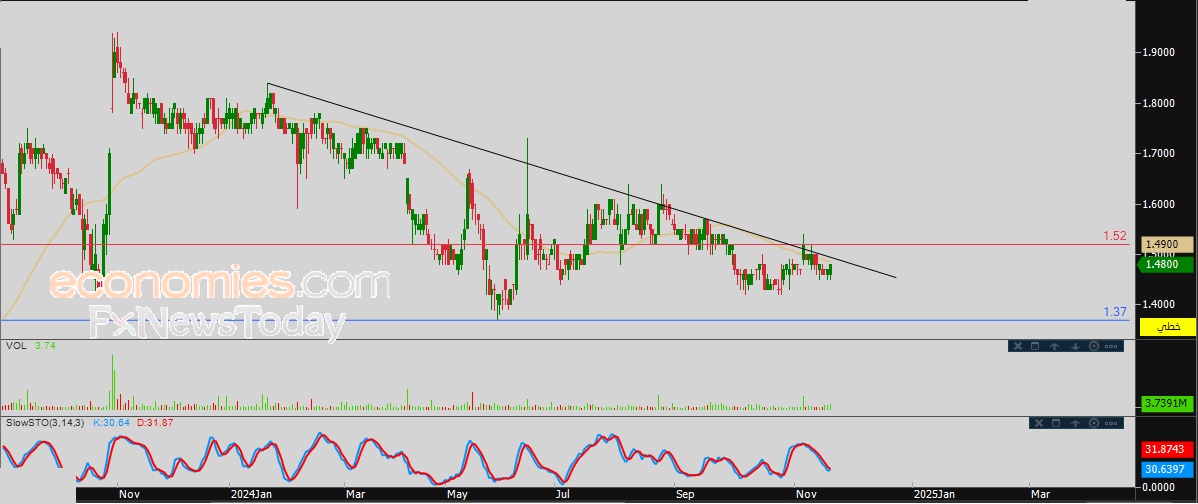1198x504 pixels.
Task: Click the VOL 3.74 value
Action: [45, 346]
